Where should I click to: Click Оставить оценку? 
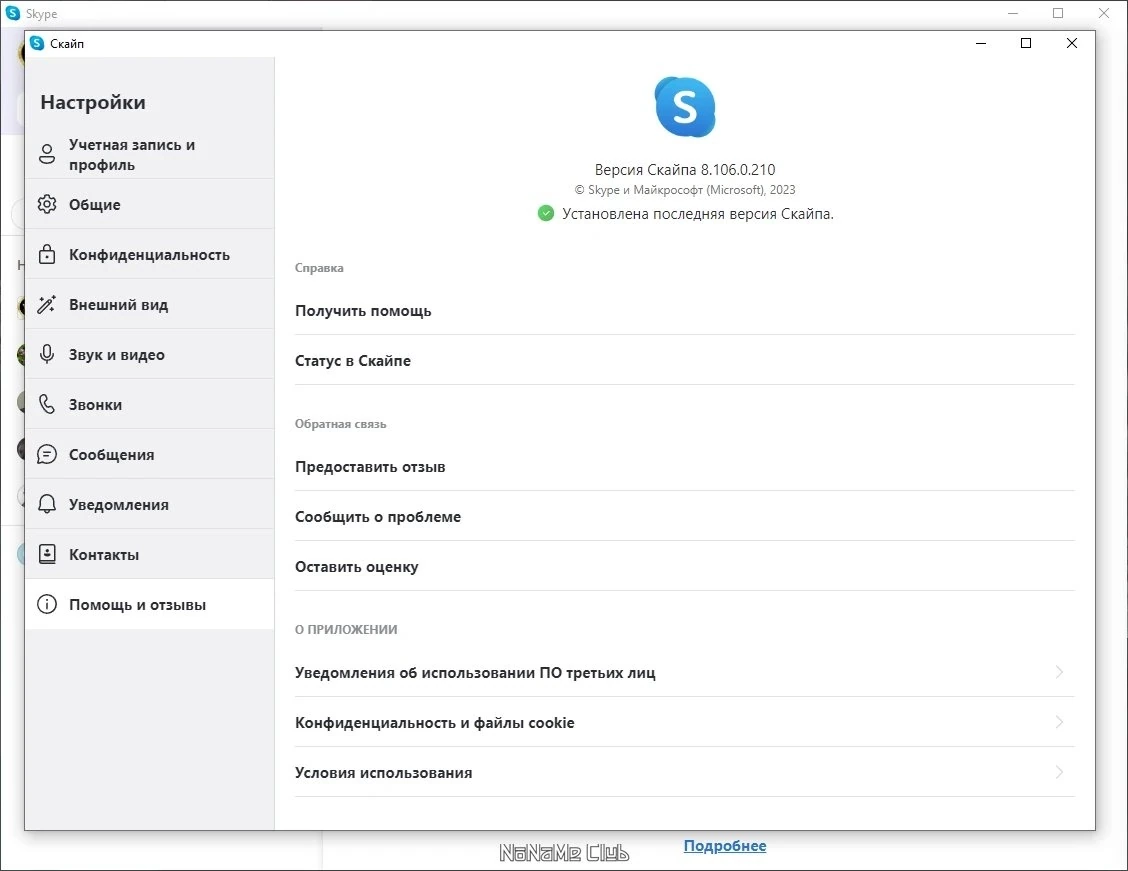tap(684, 567)
